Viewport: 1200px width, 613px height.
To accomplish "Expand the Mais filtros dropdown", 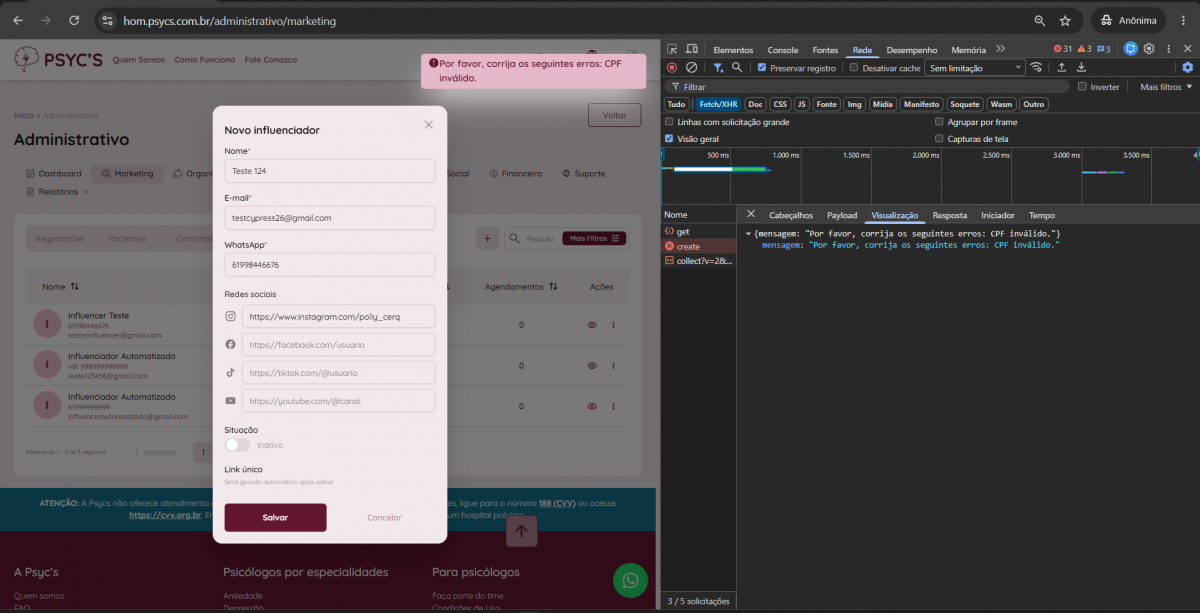I will coord(1166,87).
